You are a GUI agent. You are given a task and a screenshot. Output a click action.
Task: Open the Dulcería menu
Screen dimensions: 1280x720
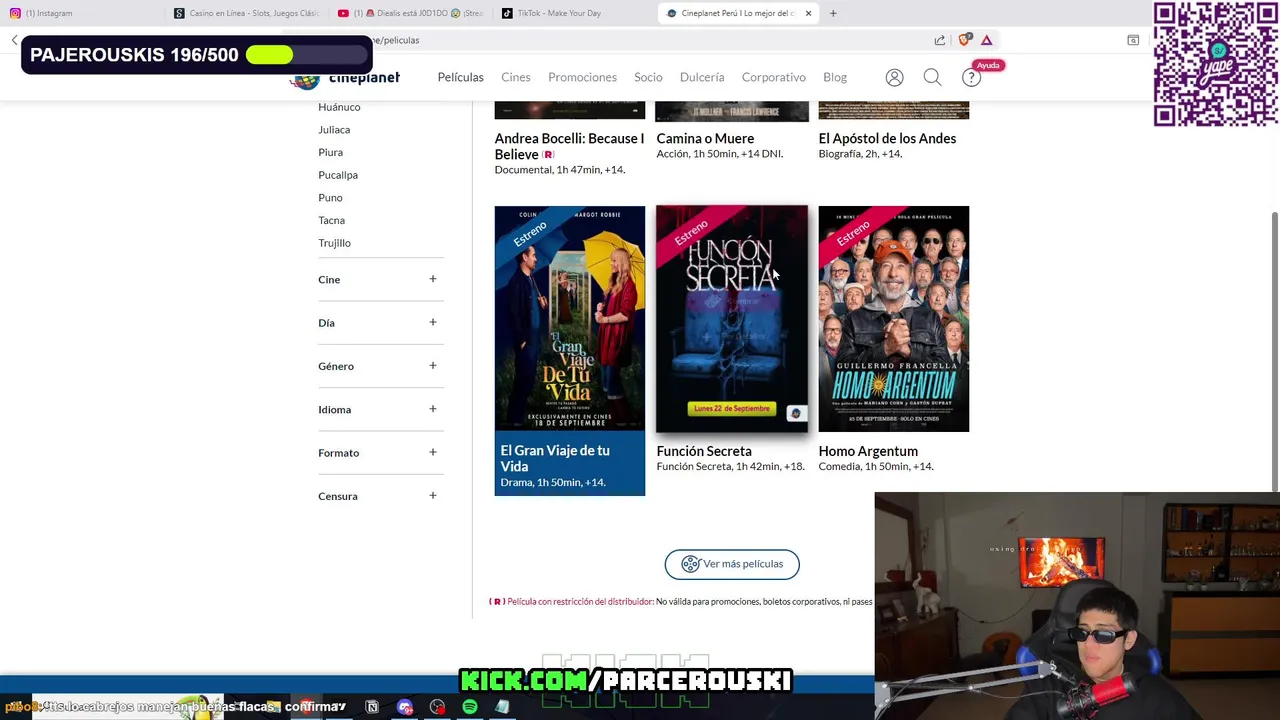tap(702, 77)
